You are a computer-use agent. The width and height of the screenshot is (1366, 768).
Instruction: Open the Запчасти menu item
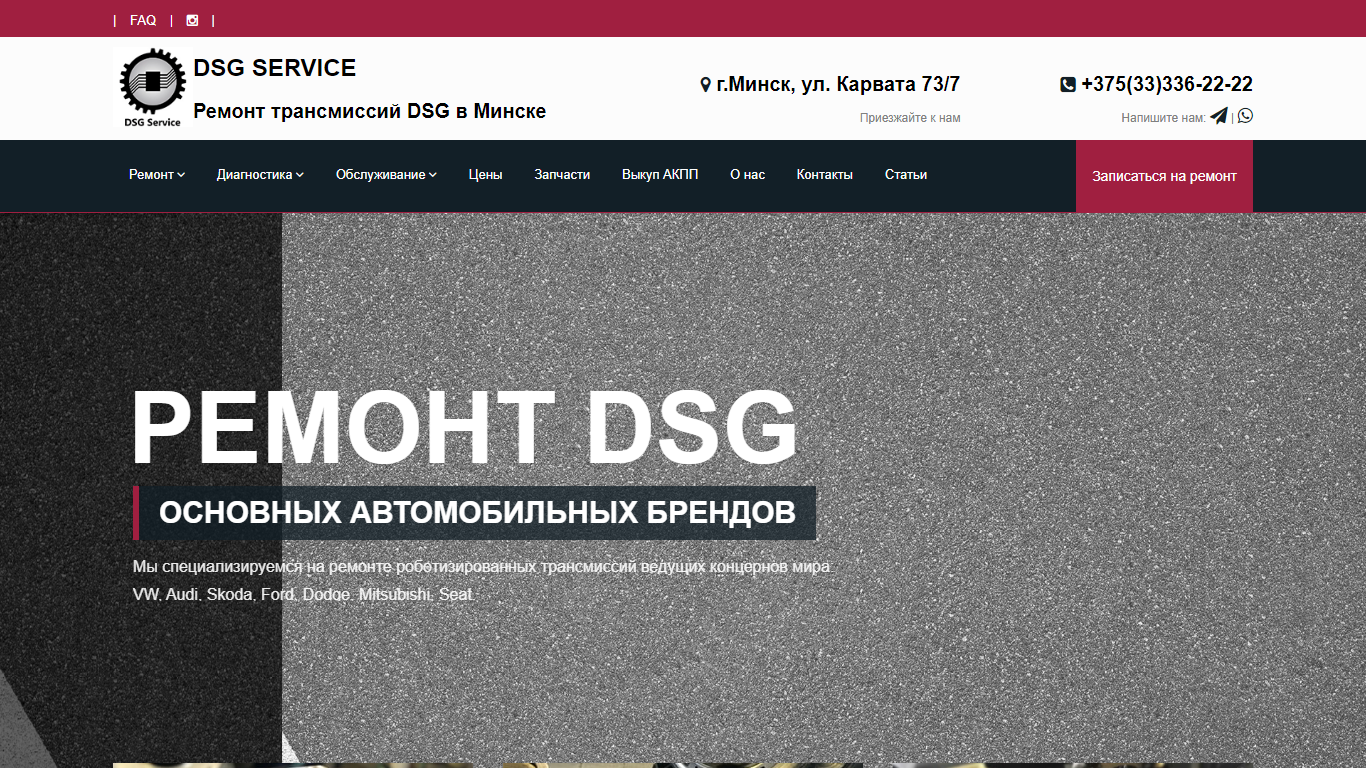[562, 175]
